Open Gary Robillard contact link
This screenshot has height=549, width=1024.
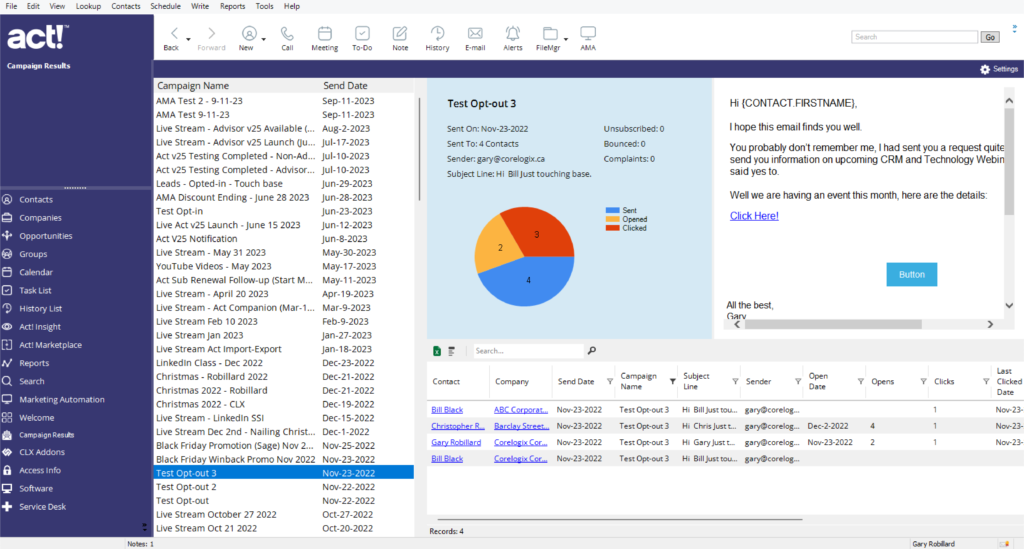pos(456,443)
